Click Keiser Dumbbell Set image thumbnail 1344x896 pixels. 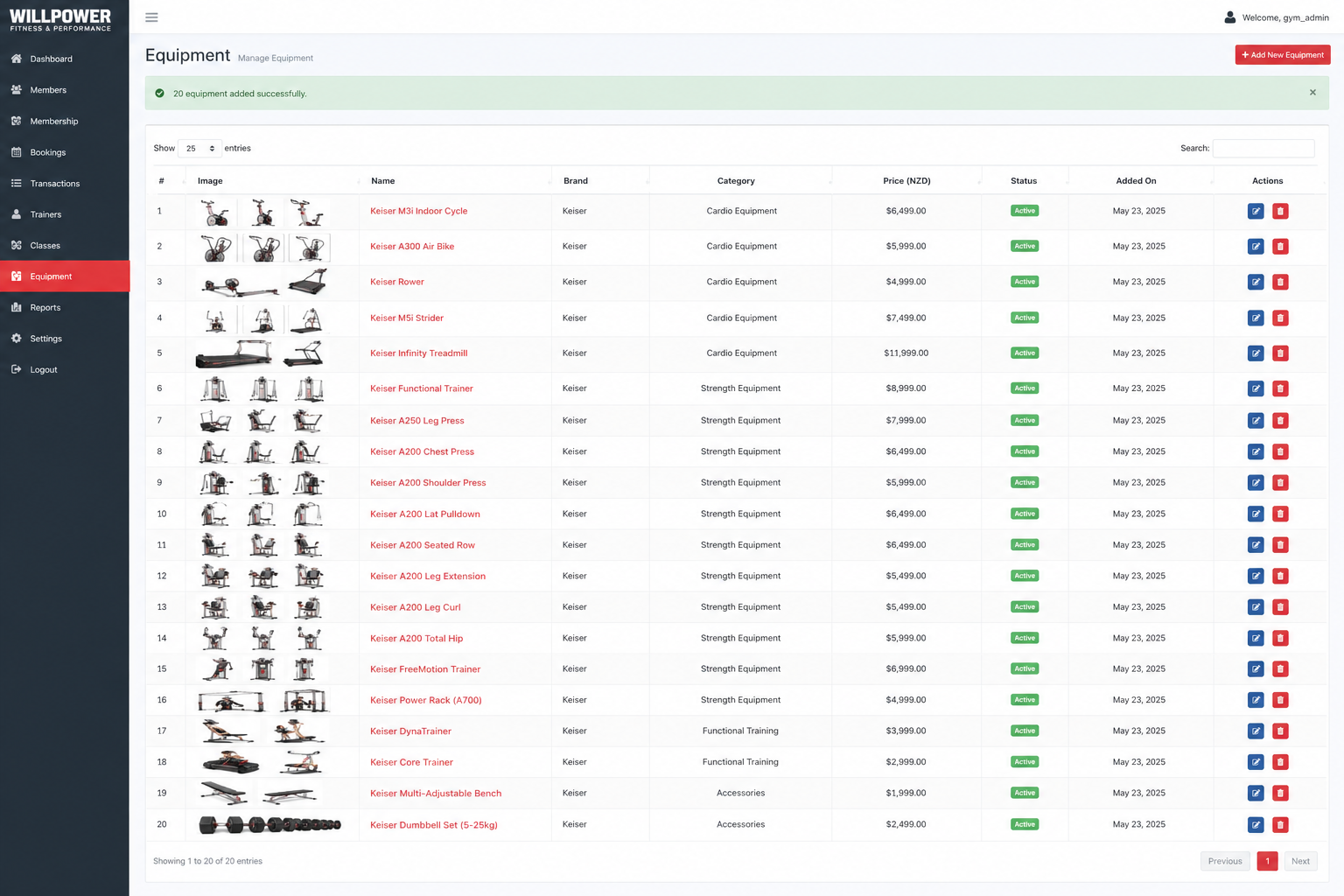pos(269,824)
